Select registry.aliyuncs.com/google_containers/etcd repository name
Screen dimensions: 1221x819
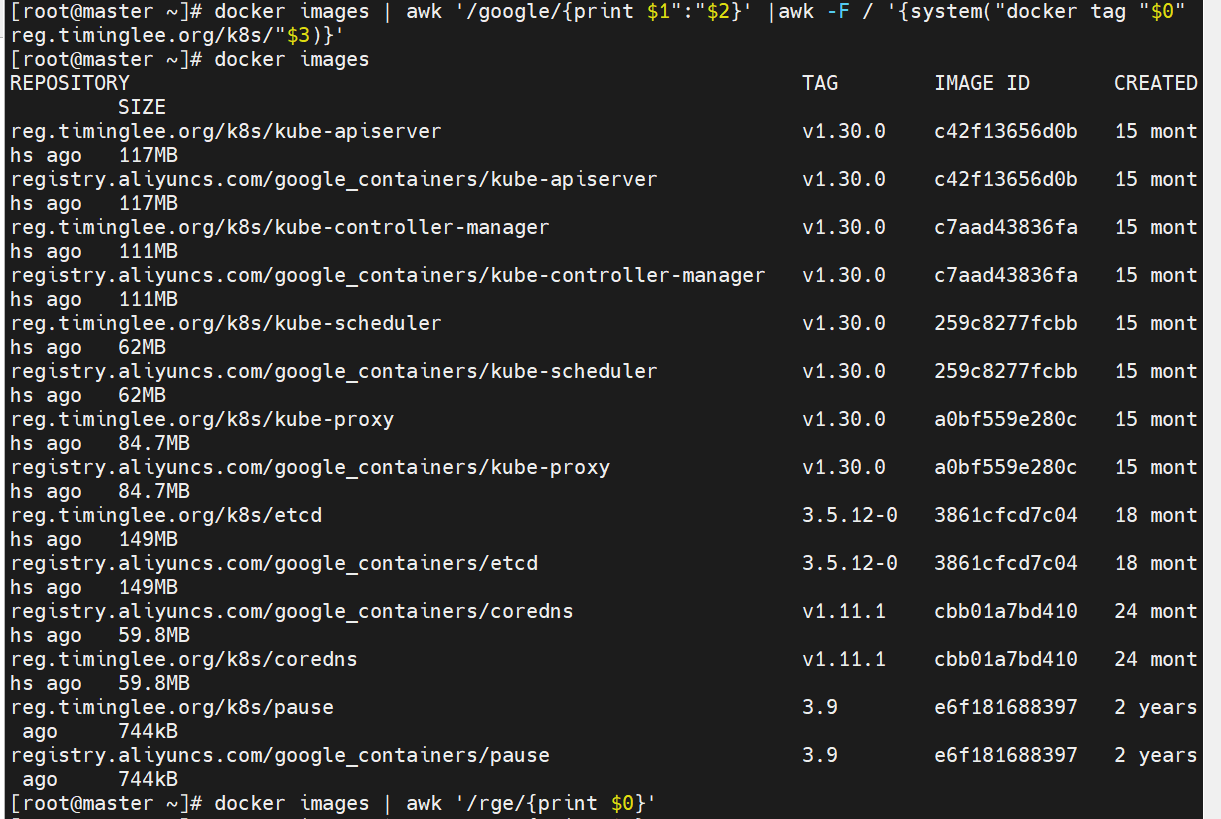tap(274, 563)
